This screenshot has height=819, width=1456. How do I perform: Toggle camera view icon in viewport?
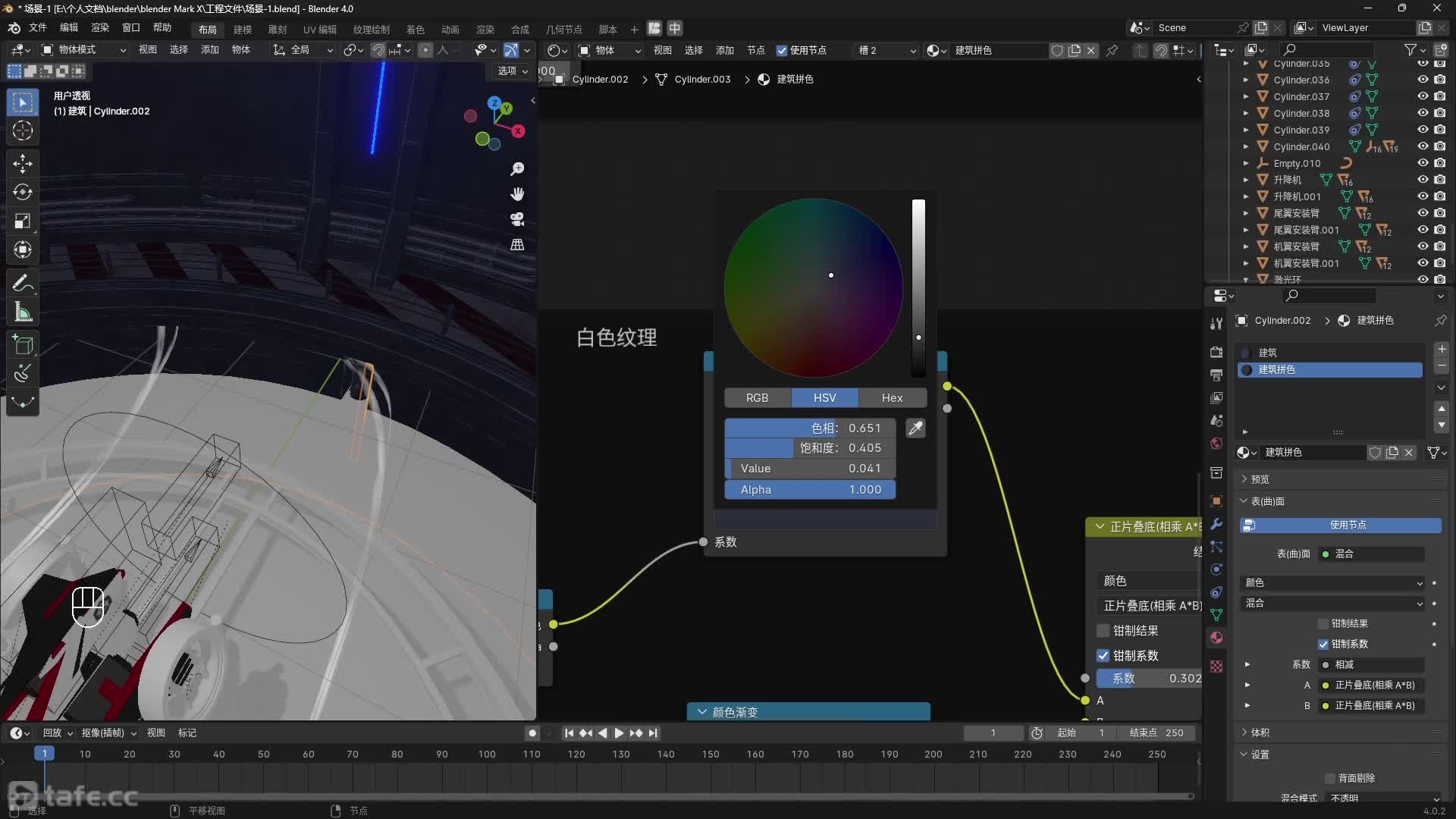click(517, 219)
